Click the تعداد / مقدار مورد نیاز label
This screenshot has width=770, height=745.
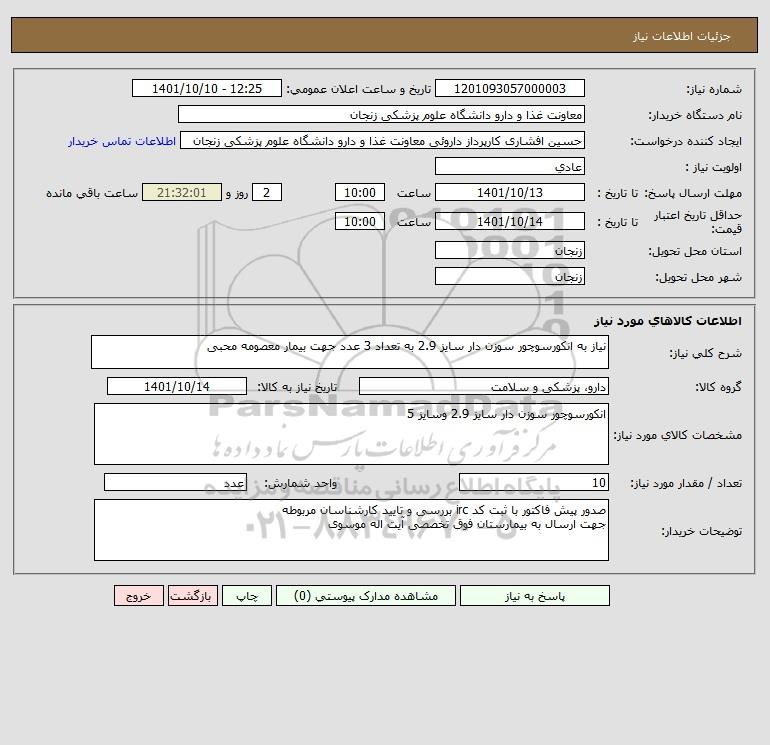click(x=686, y=483)
